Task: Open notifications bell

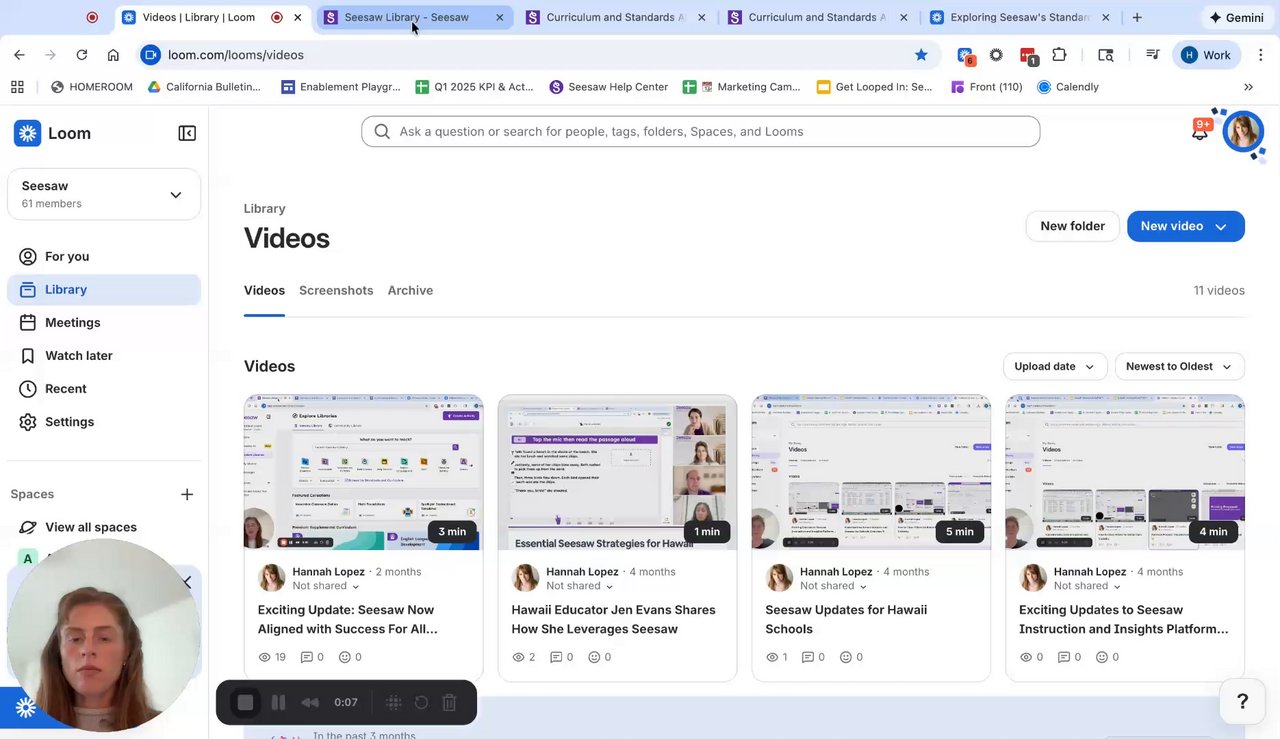Action: (1200, 131)
